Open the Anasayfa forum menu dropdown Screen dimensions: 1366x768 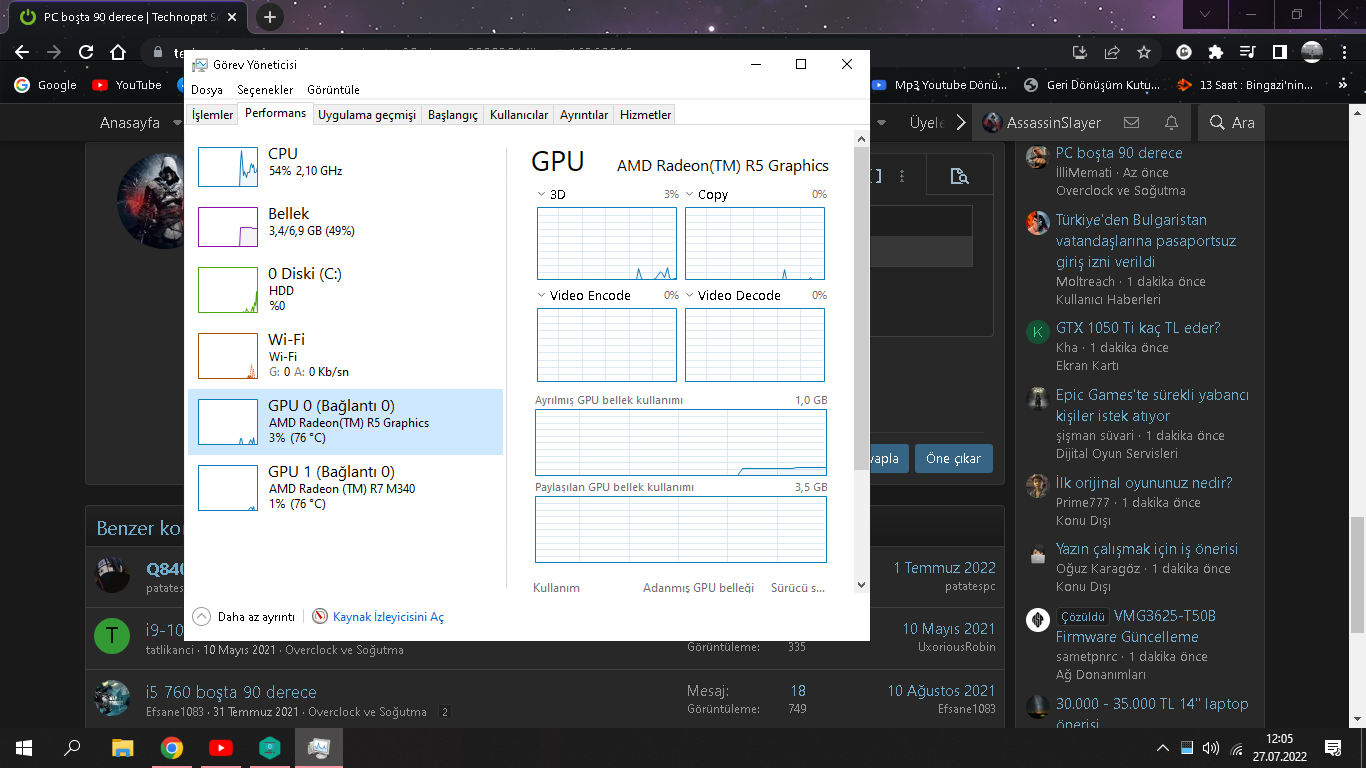(x=177, y=122)
